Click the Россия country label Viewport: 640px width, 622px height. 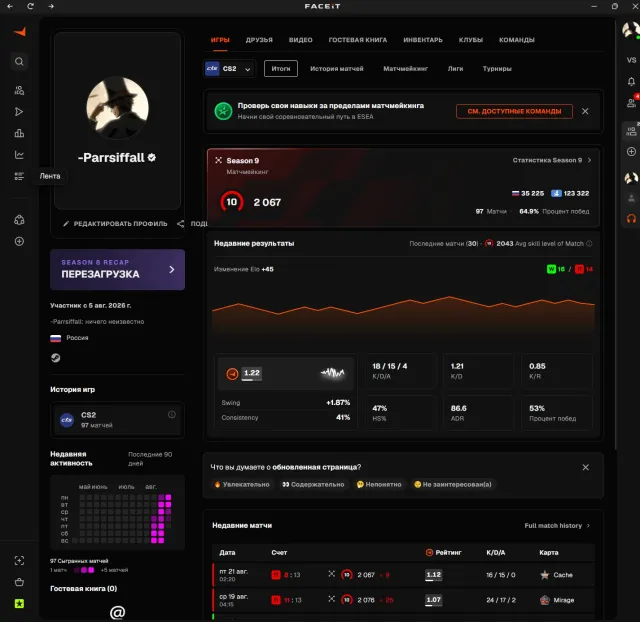77,338
